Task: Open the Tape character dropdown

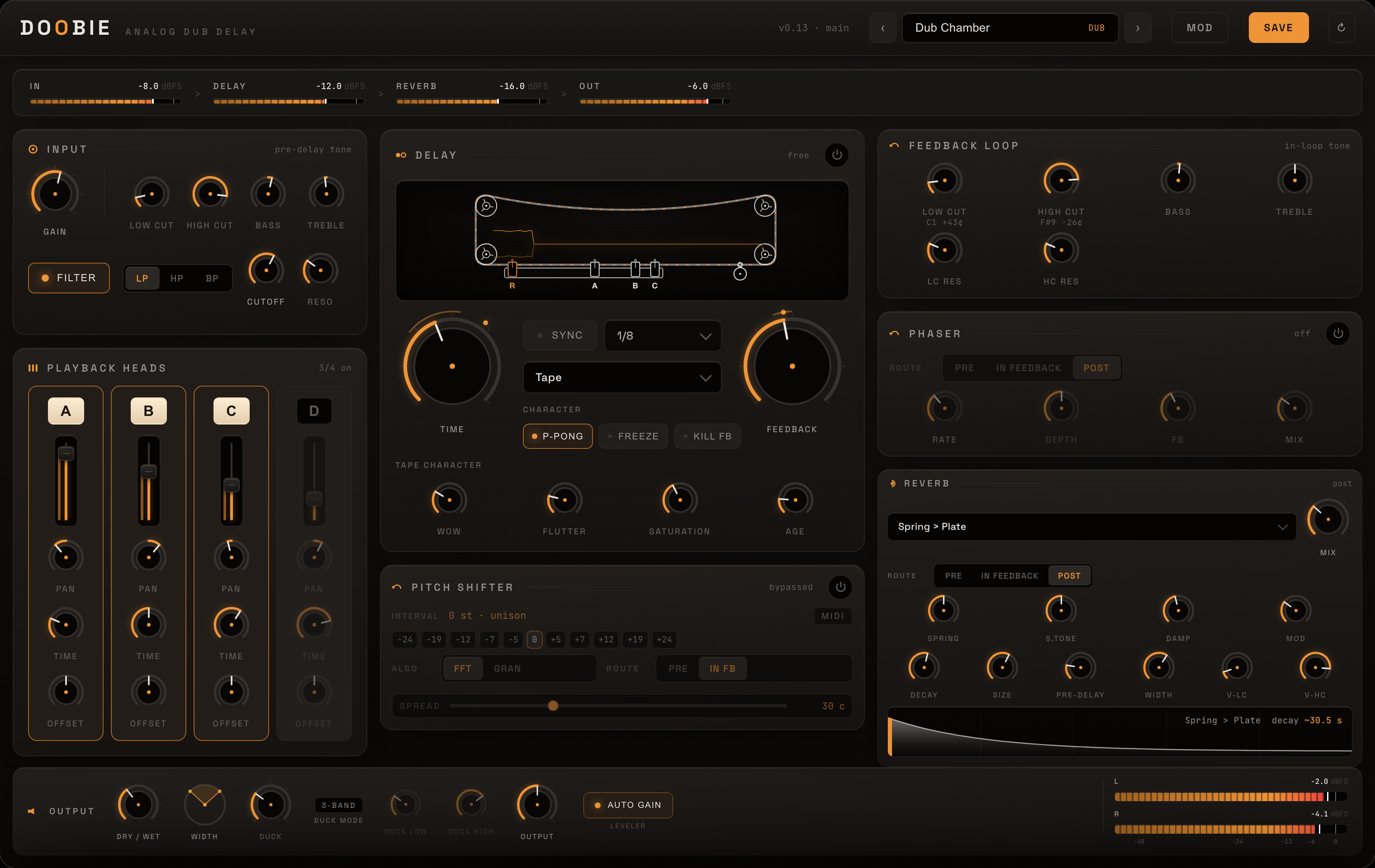Action: 622,377
